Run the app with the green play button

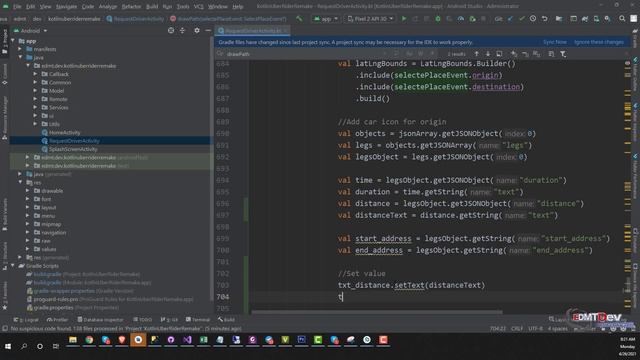pyautogui.click(x=404, y=19)
